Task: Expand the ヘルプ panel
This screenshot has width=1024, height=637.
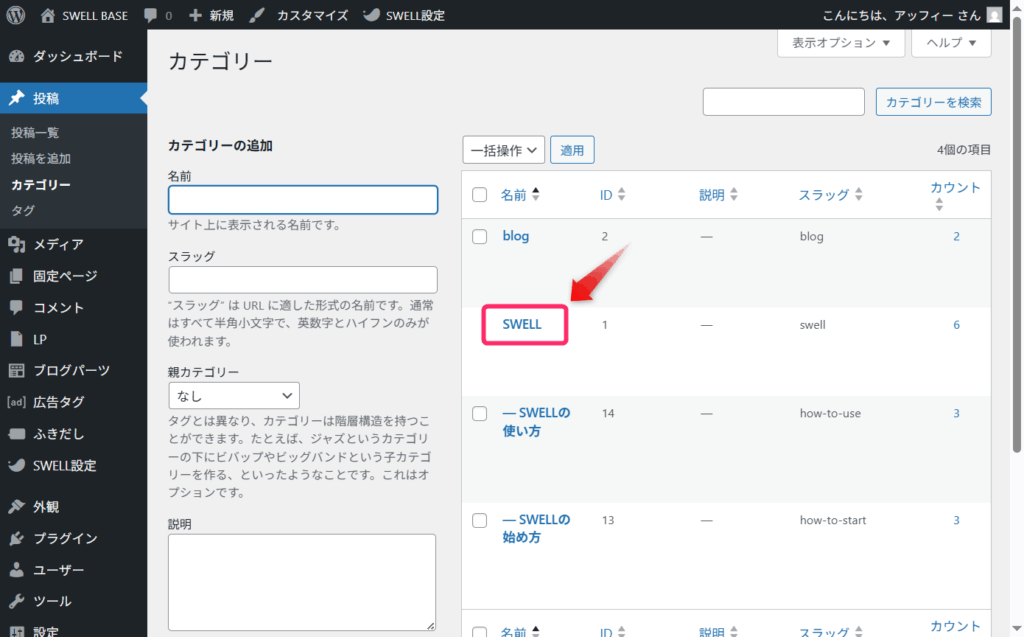Action: (951, 43)
